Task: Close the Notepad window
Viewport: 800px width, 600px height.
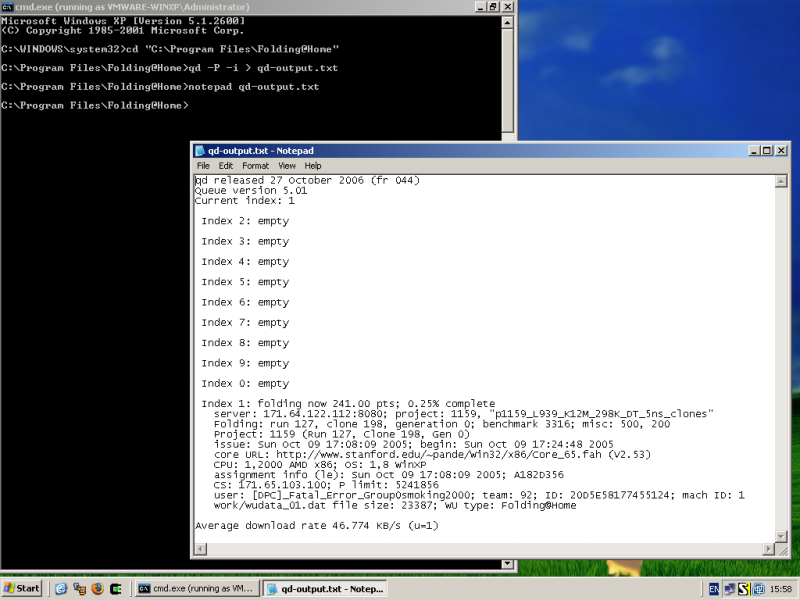Action: coord(781,151)
